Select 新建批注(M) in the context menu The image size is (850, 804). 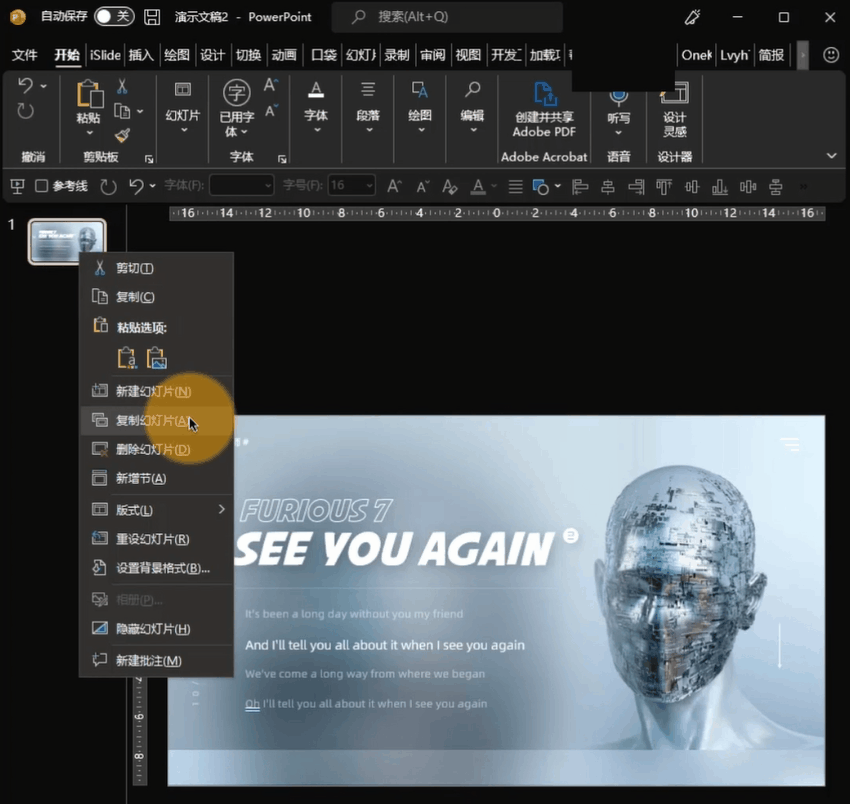tap(157, 660)
